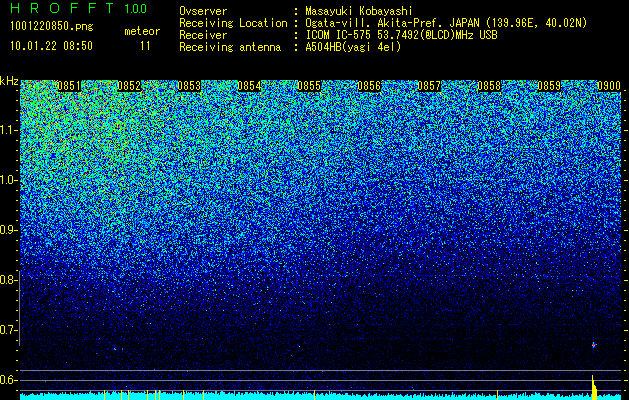Click the bright meteor echo spot near 0900

click(594, 345)
